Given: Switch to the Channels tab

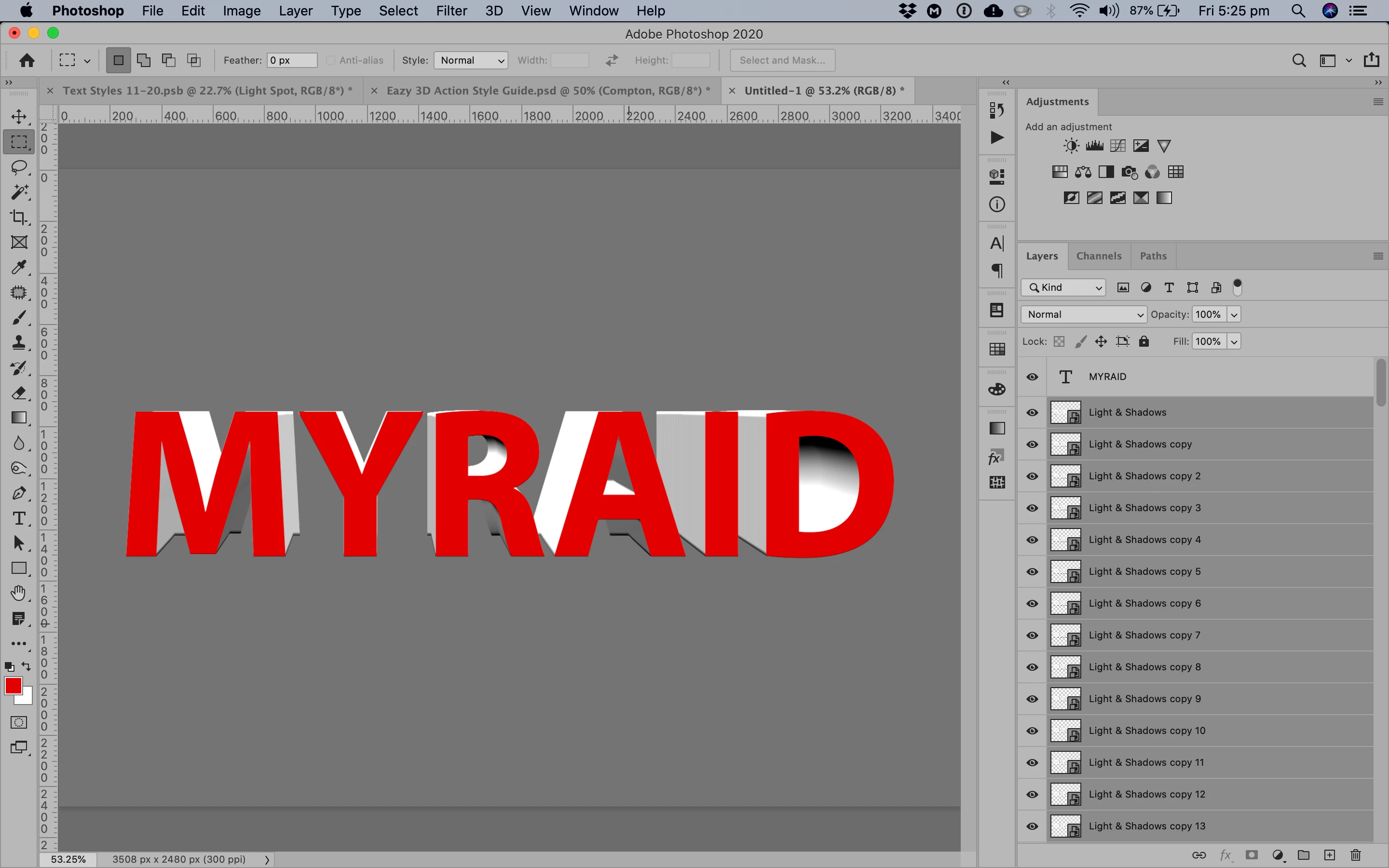Looking at the screenshot, I should [1099, 256].
